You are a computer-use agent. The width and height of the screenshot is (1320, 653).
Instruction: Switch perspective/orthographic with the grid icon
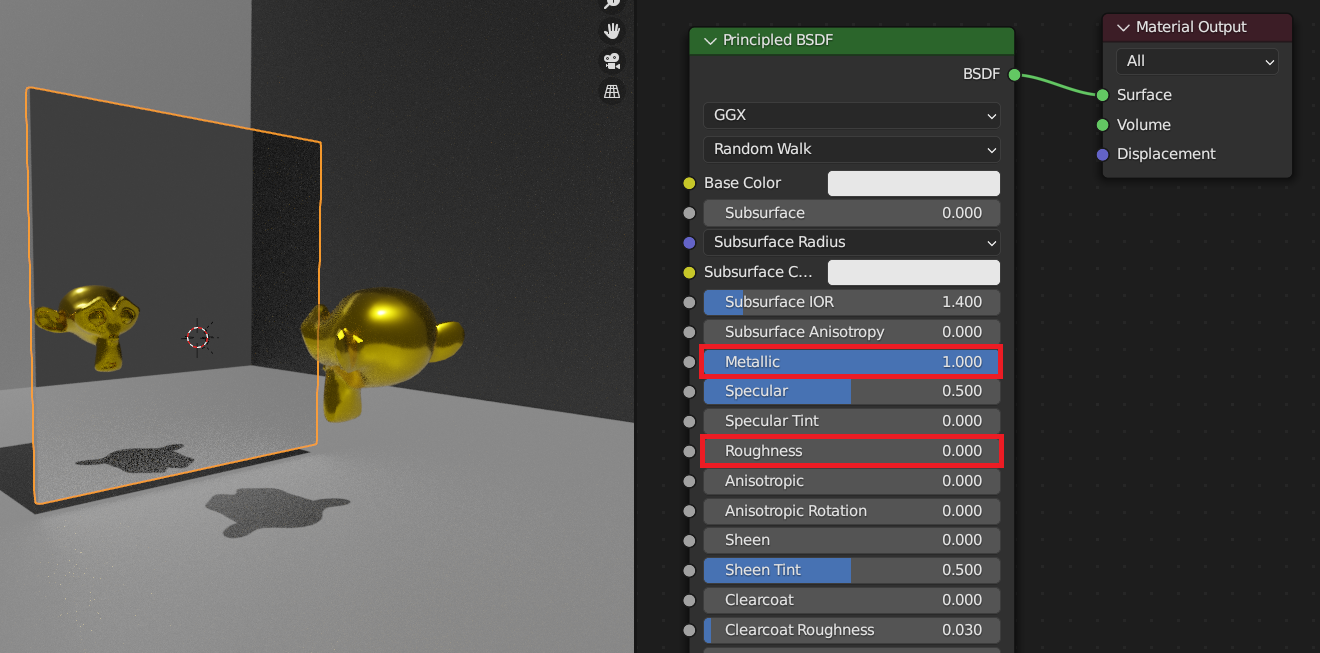point(612,91)
